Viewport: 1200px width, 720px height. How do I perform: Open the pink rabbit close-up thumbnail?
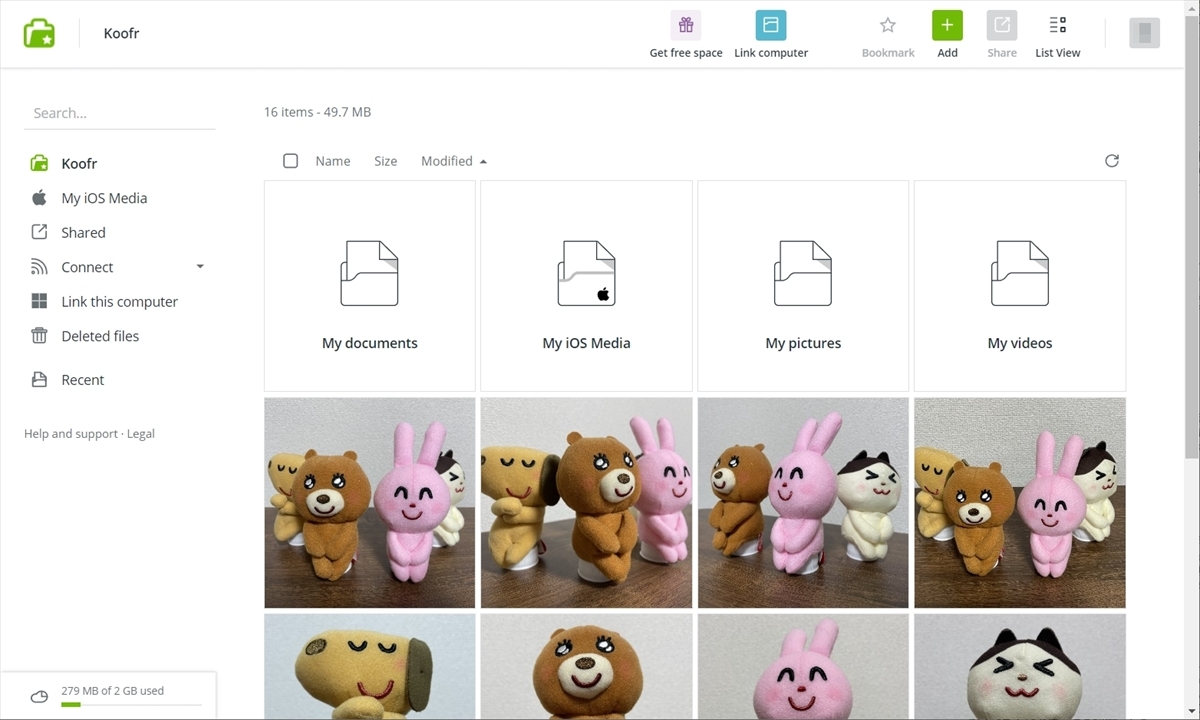point(803,667)
